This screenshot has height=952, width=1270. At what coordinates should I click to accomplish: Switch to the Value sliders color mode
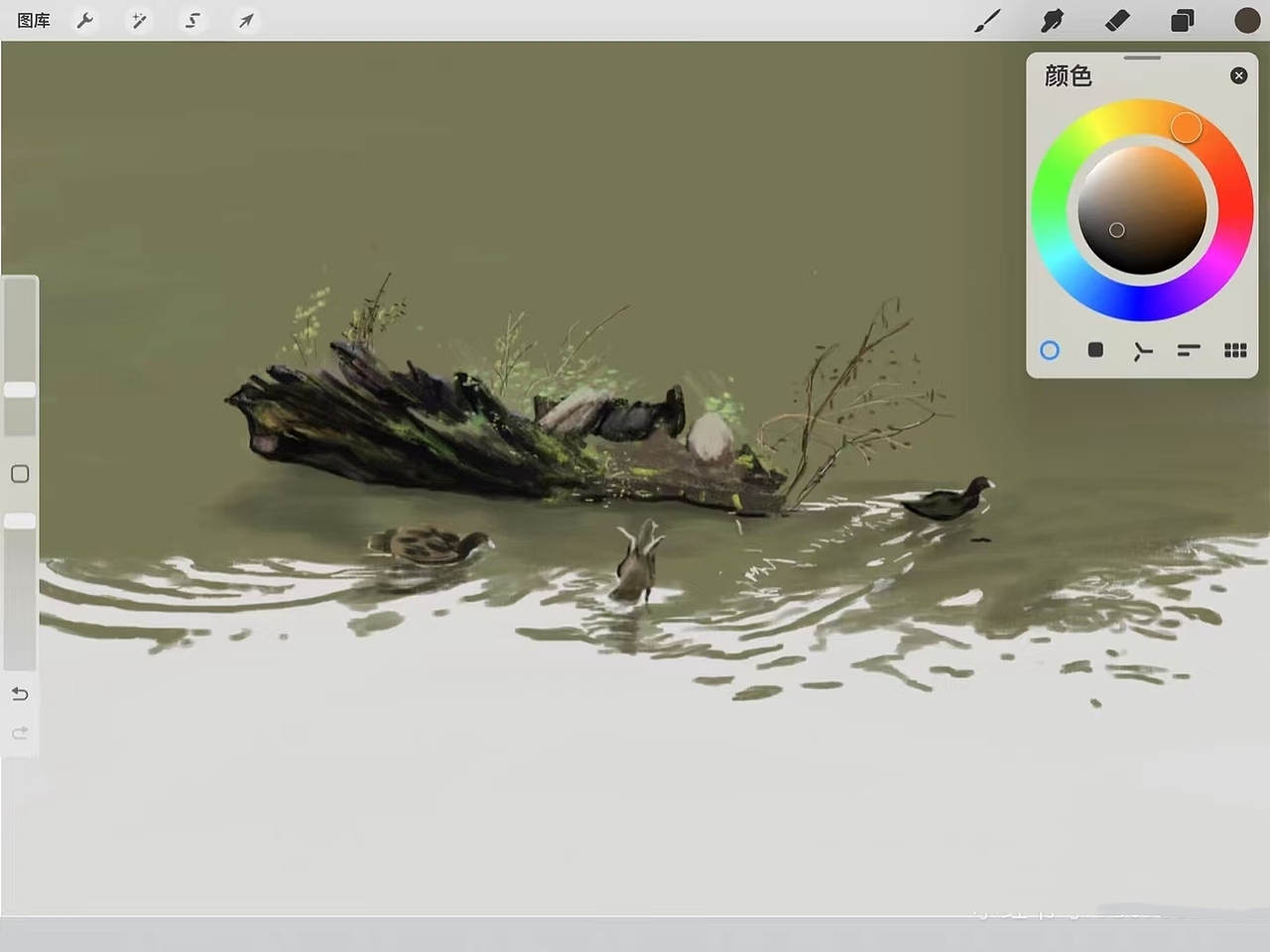[1189, 350]
